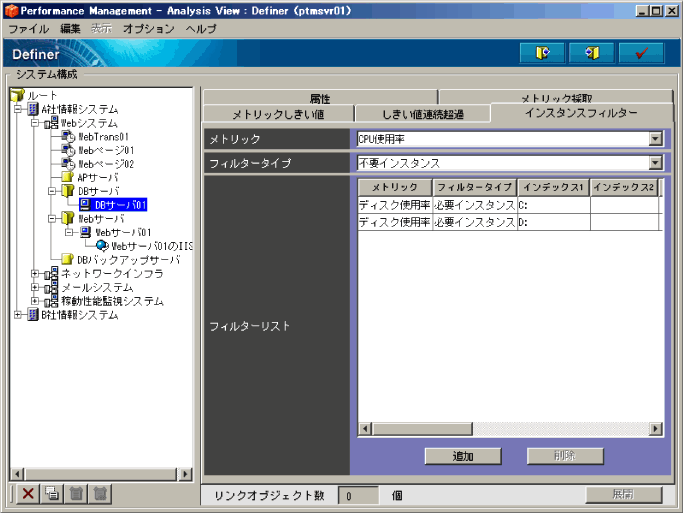Select the Webサーバ01のIIS tree item label
The height and width of the screenshot is (513, 683).
[x=152, y=246]
